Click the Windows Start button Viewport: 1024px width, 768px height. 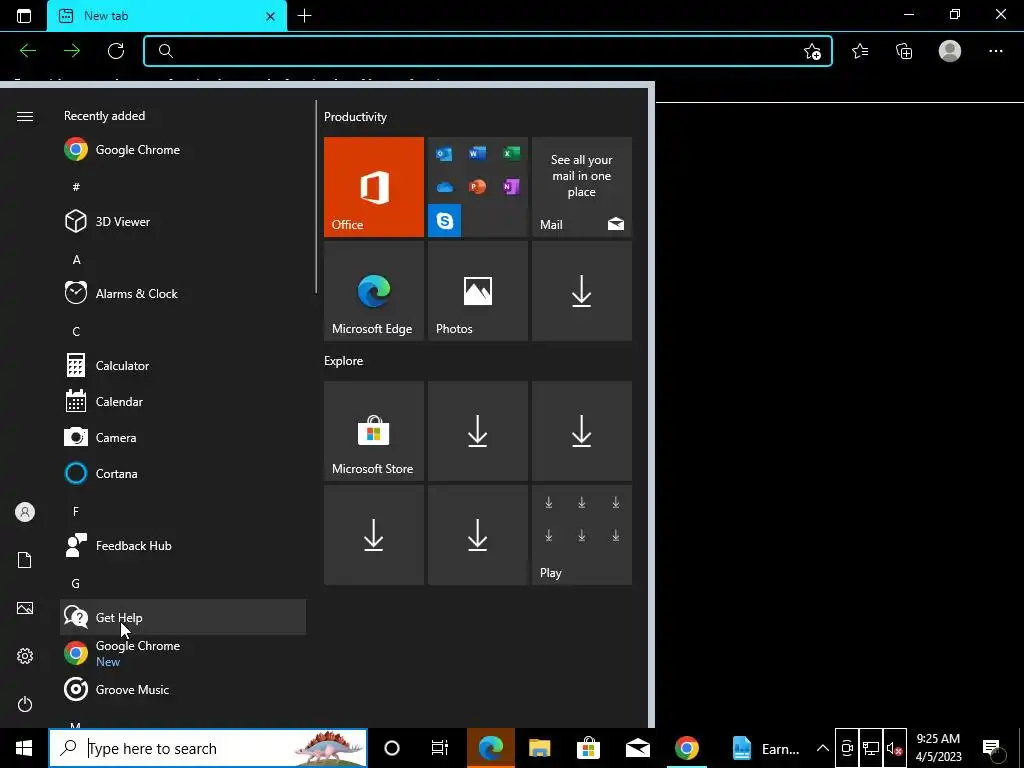24,748
